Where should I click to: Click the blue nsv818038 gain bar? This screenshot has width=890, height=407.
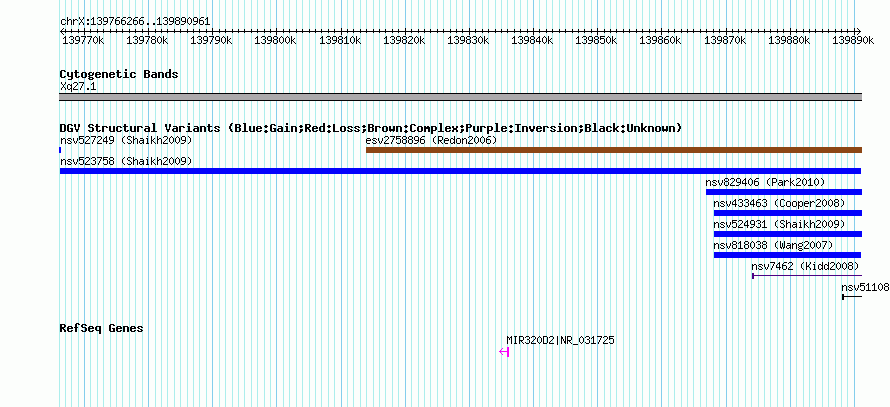787,255
